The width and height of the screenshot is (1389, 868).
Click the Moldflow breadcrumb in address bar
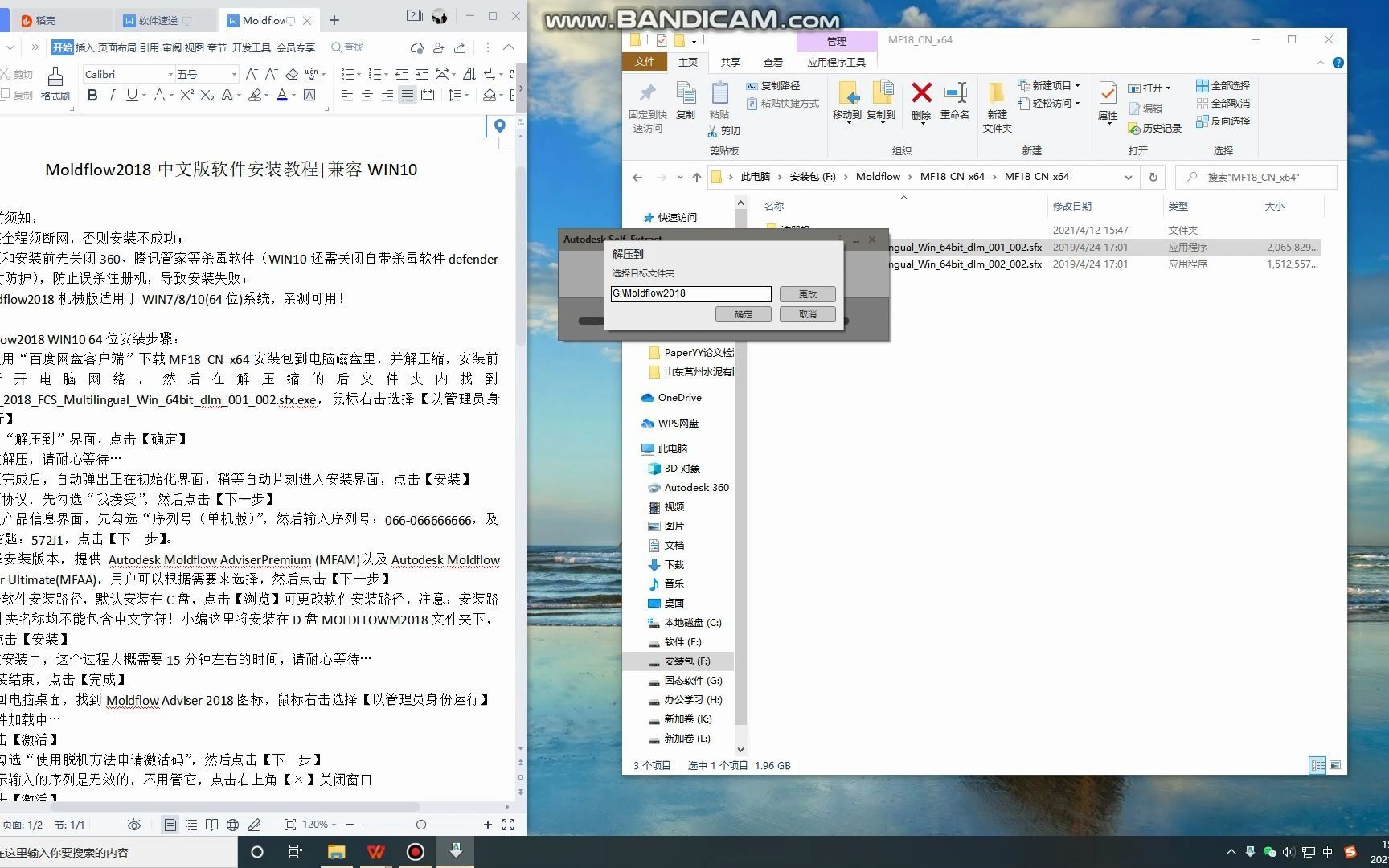coord(878,177)
